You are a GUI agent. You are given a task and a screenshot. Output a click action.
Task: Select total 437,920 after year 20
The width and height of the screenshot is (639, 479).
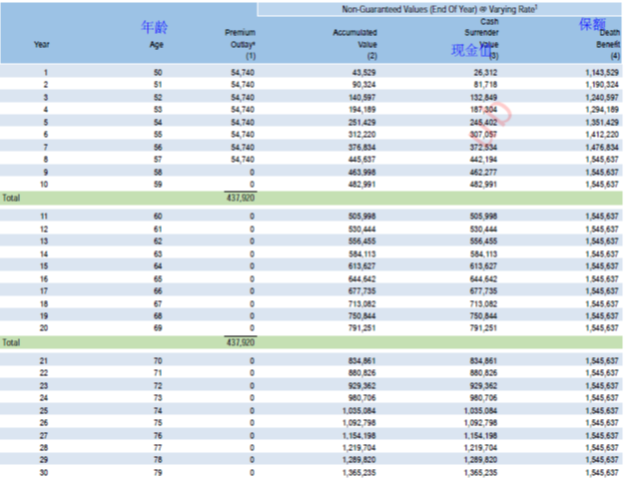point(241,342)
